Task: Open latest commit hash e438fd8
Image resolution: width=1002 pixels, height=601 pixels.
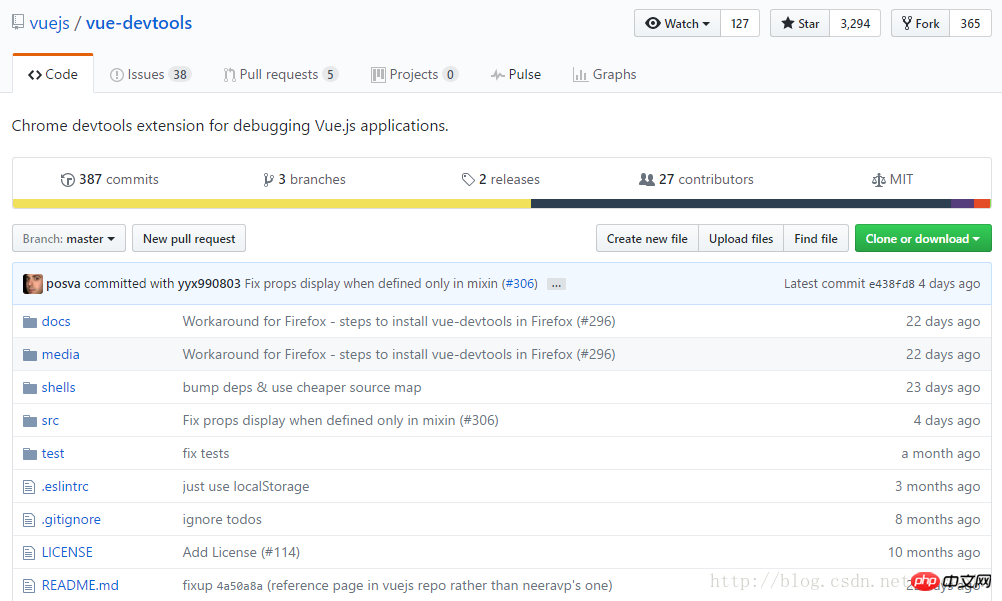Action: pyautogui.click(x=891, y=284)
